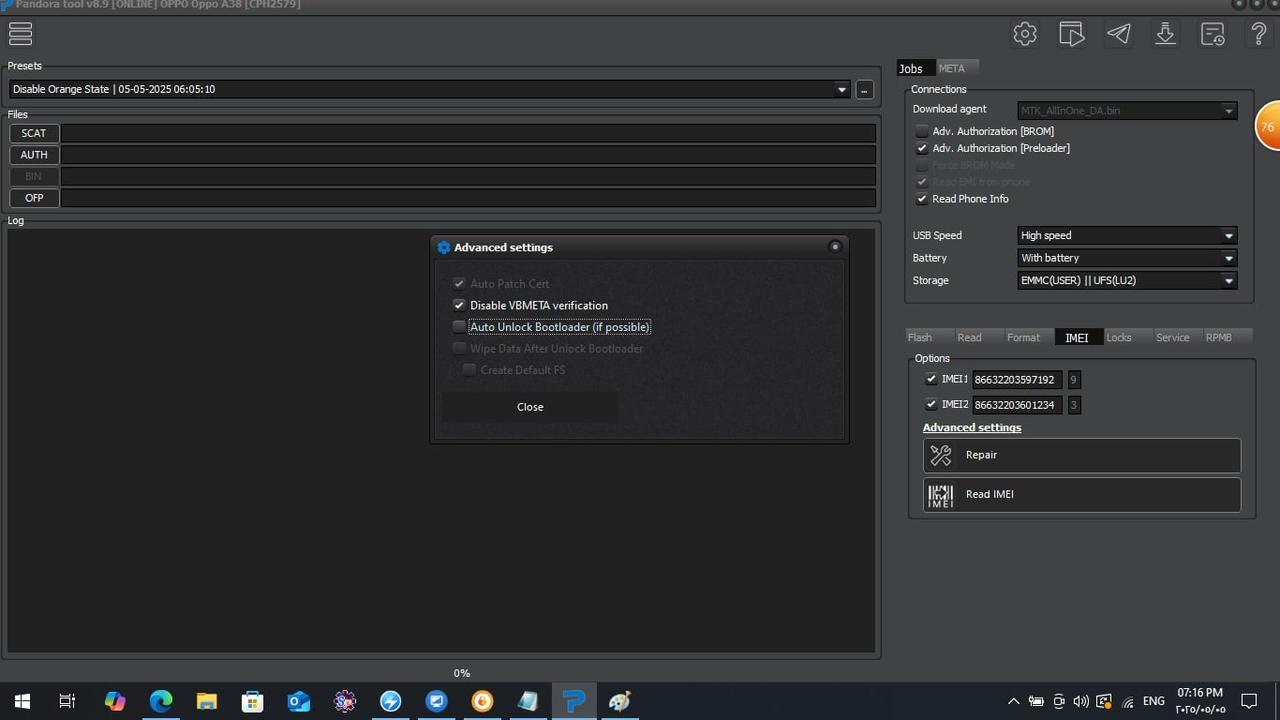Open Outlook from the taskbar
The width and height of the screenshot is (1280, 720).
(x=299, y=701)
